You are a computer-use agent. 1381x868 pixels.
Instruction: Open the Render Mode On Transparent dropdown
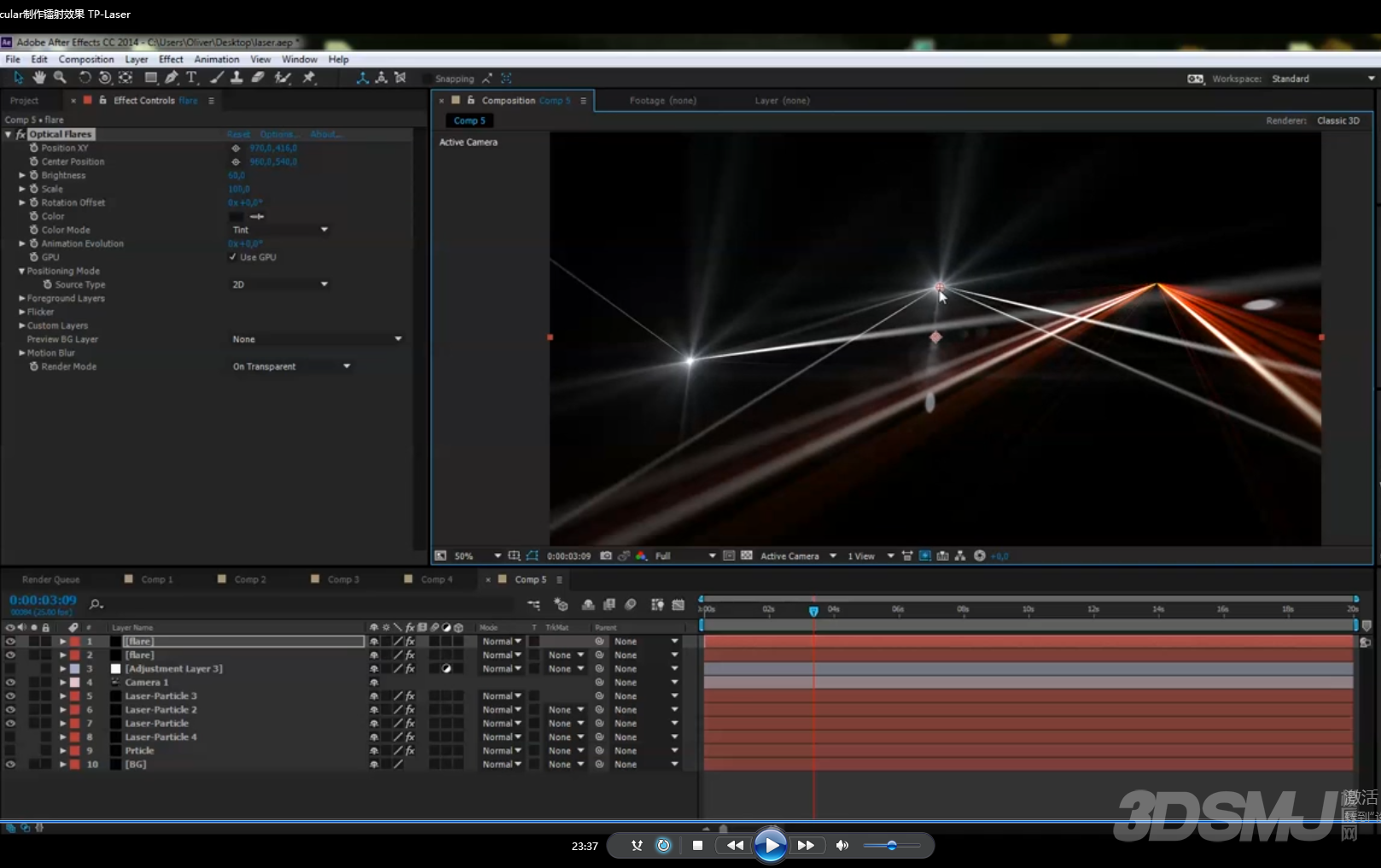(x=291, y=366)
